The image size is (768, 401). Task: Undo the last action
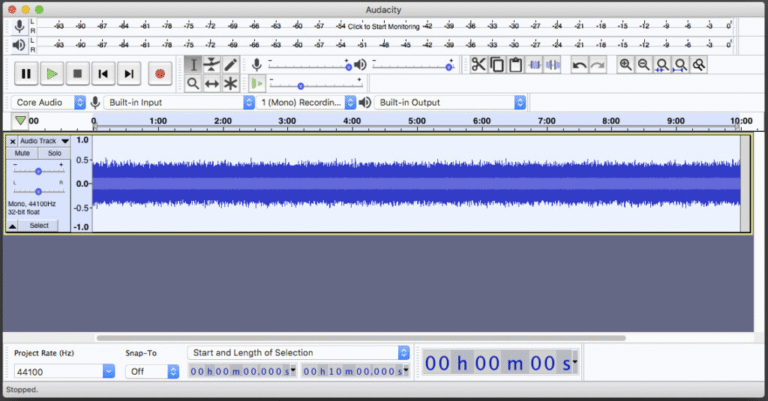580,65
